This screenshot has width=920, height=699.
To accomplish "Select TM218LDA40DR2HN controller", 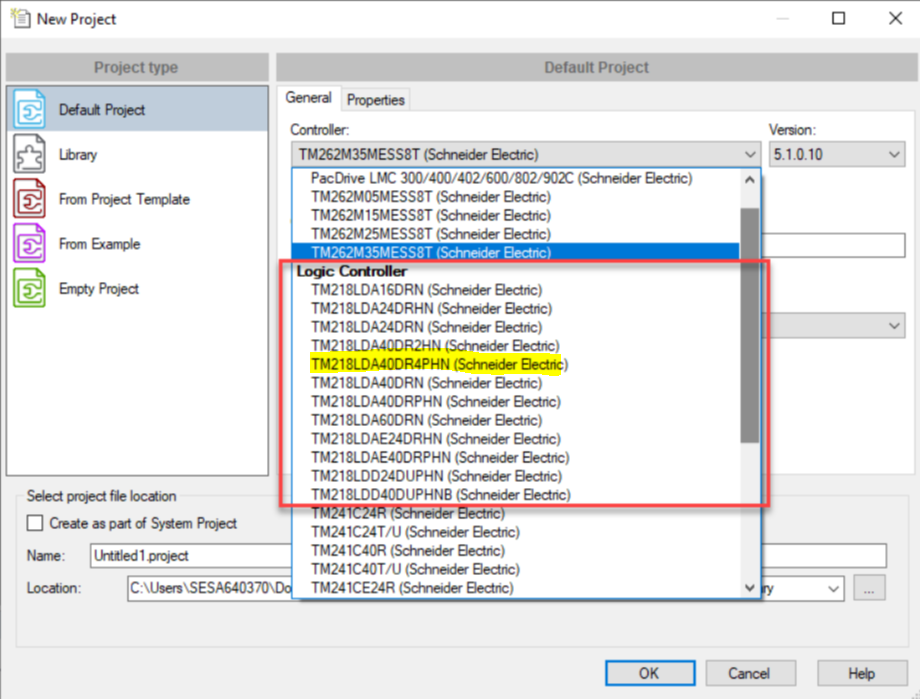I will (516, 346).
